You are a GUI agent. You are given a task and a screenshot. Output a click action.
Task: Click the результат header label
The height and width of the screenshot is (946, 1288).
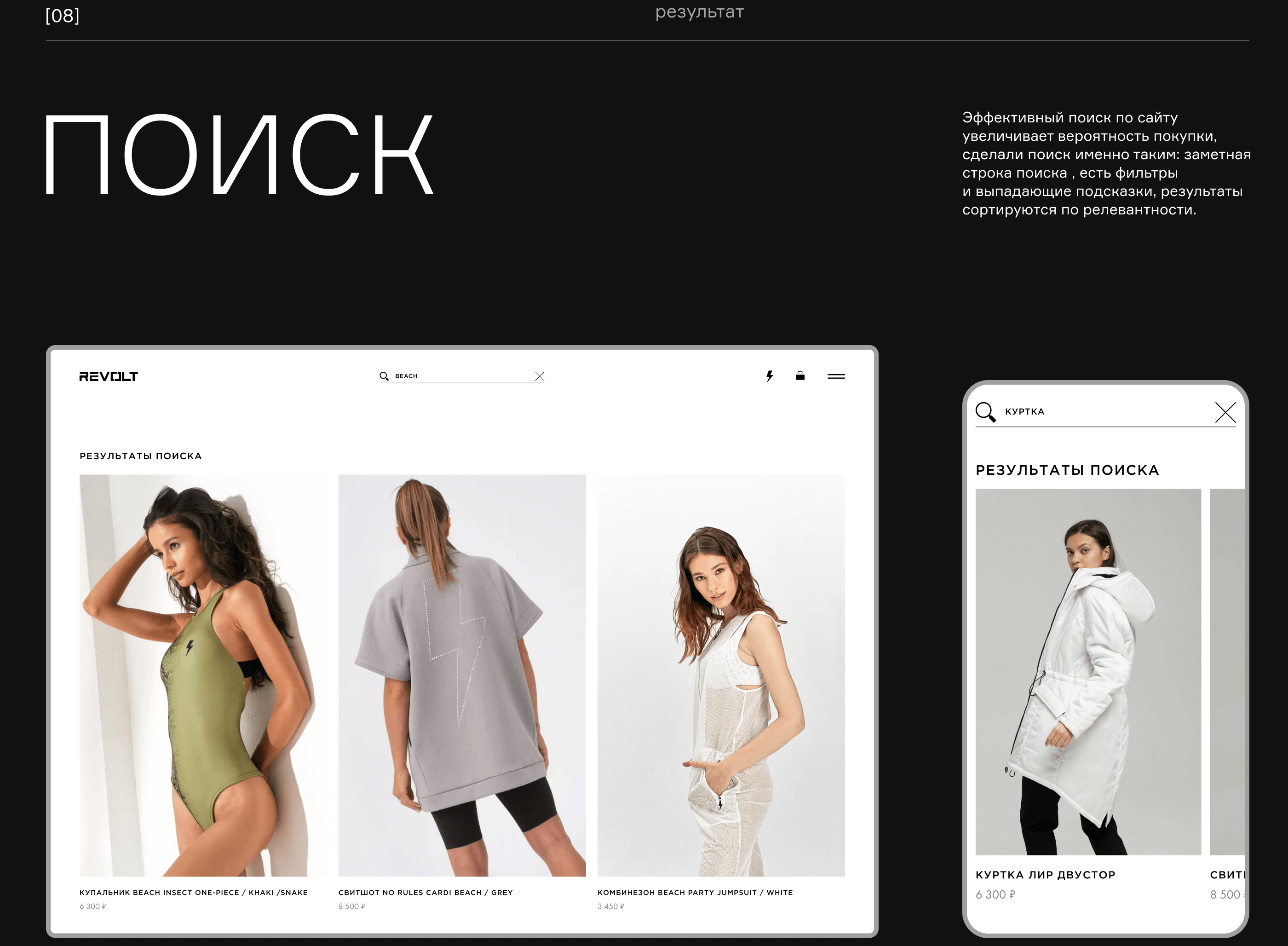tap(699, 12)
